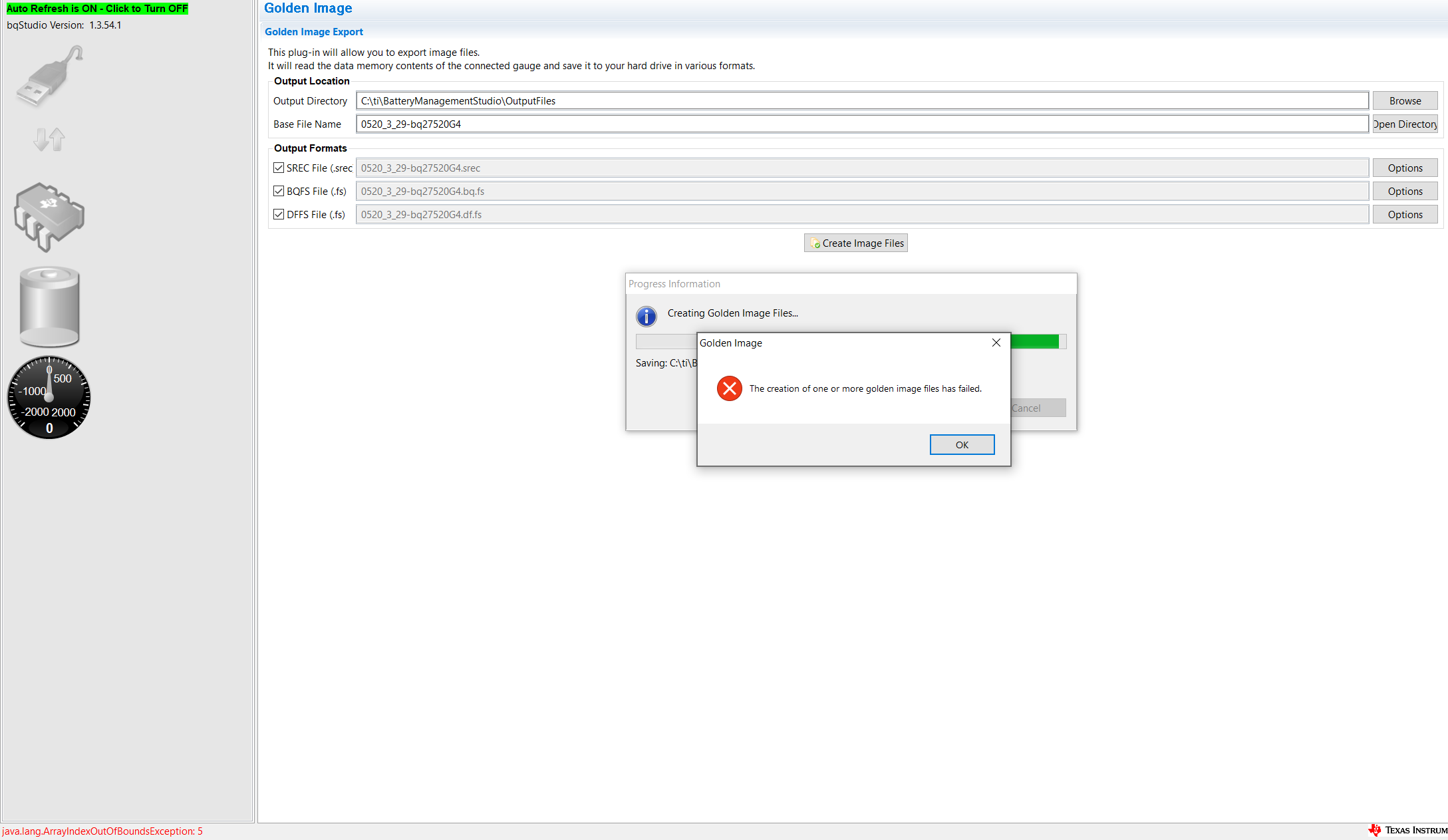This screenshot has height=840, width=1448.
Task: Open Options for DFFS File
Action: point(1404,214)
